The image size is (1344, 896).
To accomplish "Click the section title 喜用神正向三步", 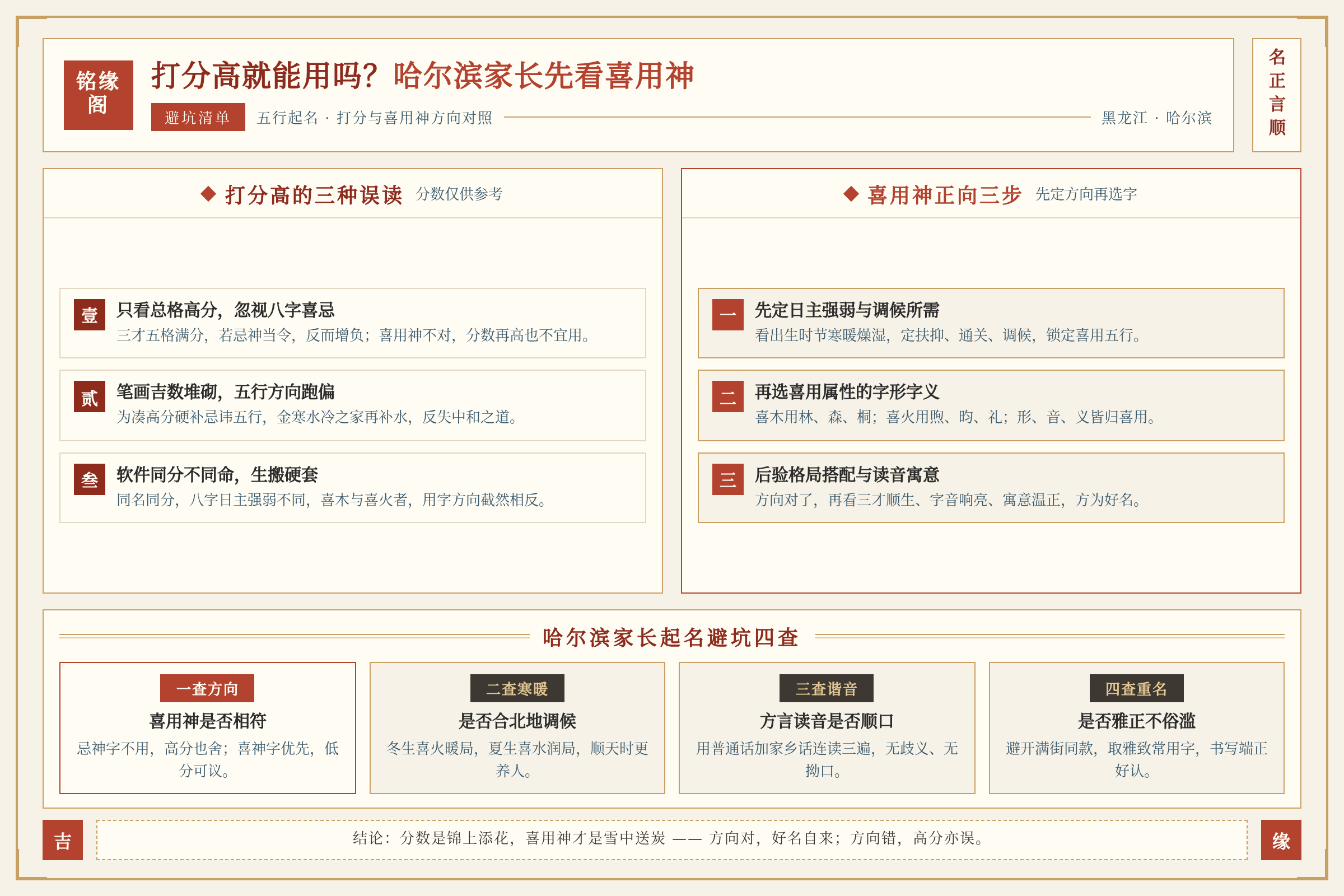I will pos(945,195).
